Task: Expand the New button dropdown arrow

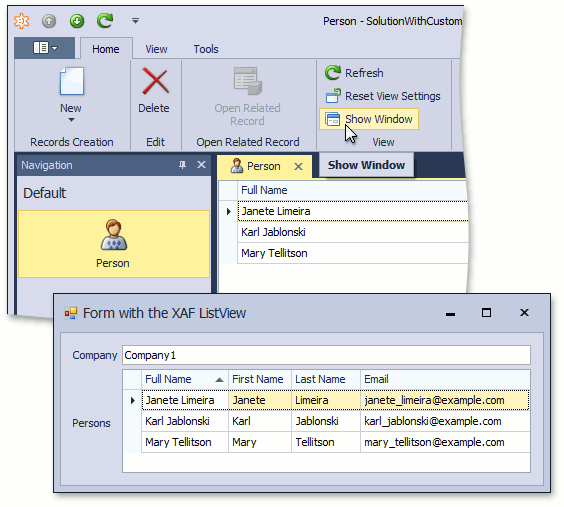Action: tap(71, 120)
